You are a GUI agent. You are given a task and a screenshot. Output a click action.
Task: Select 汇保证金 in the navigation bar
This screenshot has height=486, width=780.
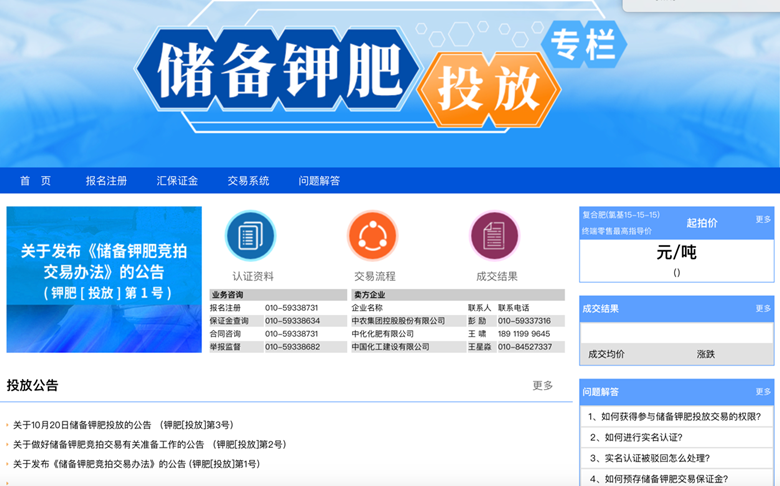tap(177, 181)
